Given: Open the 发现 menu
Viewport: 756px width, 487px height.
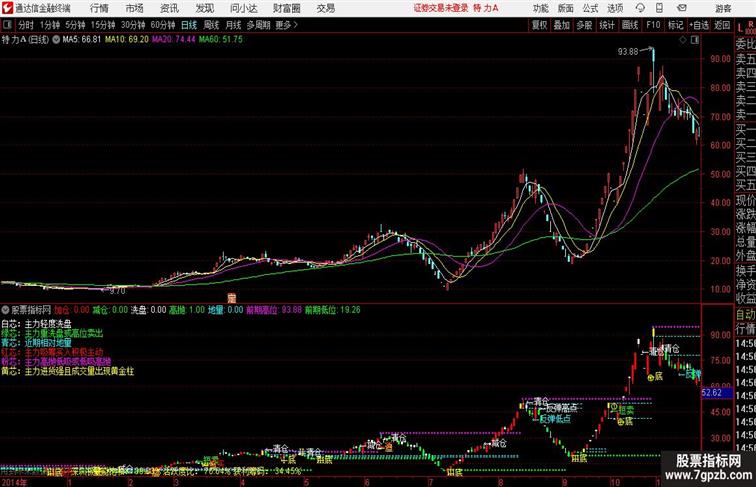Looking at the screenshot, I should [x=205, y=8].
